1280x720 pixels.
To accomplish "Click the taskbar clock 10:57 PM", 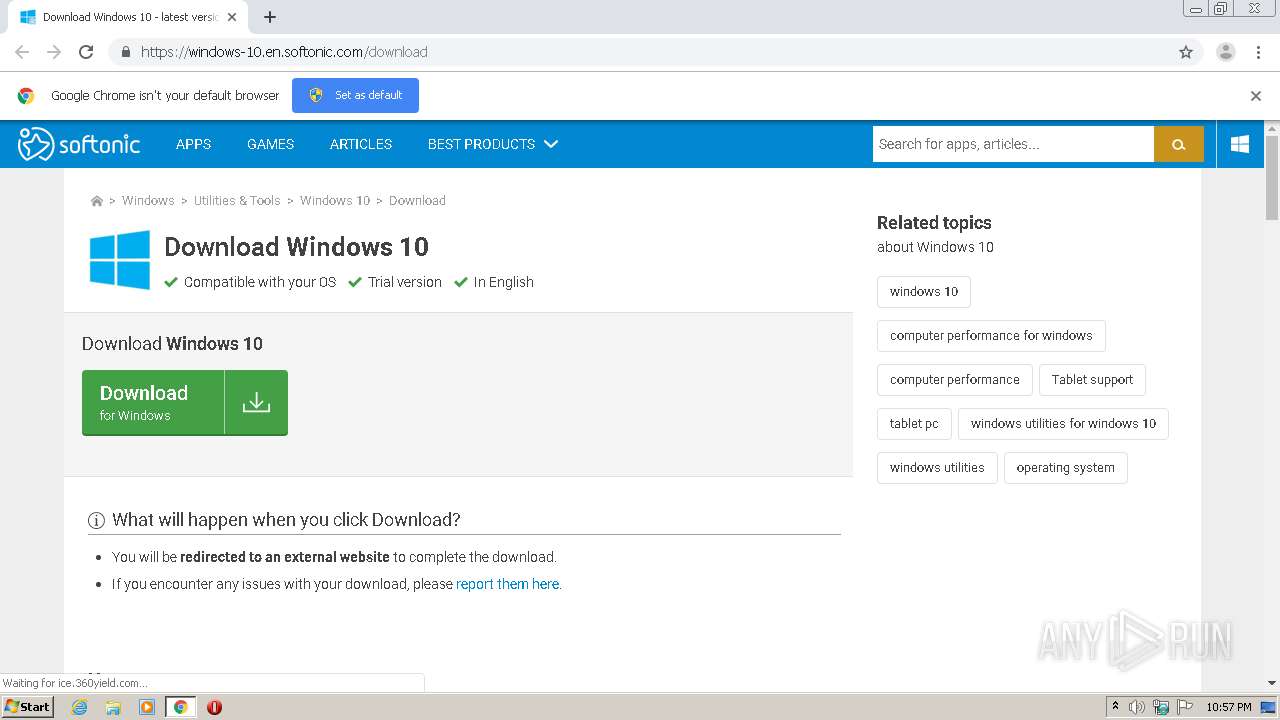I will click(x=1229, y=707).
